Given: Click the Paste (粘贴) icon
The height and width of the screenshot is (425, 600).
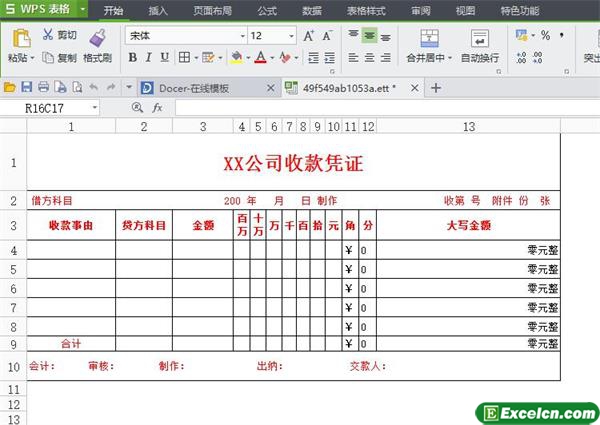Looking at the screenshot, I should pos(21,38).
